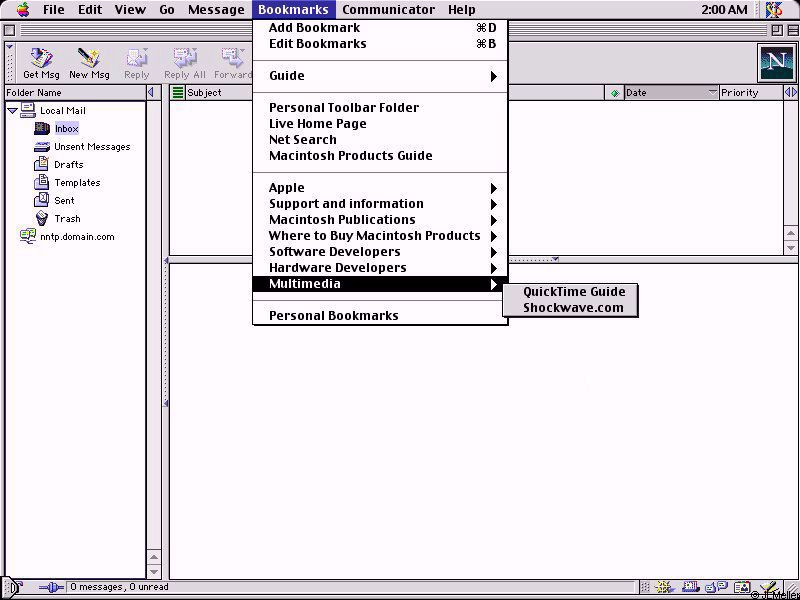Click the message list scrollbar down arrow
800x600 pixels.
pos(791,247)
